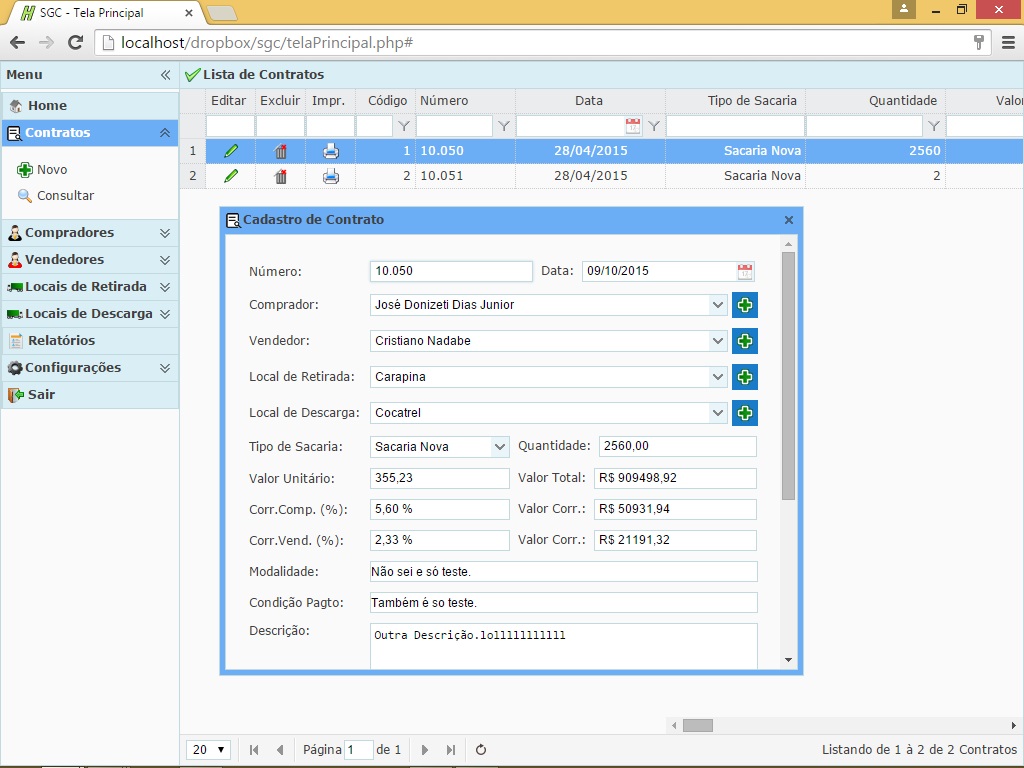Image resolution: width=1024 pixels, height=768 pixels.
Task: Delete contract 10.050 with the trash icon
Action: 281,152
